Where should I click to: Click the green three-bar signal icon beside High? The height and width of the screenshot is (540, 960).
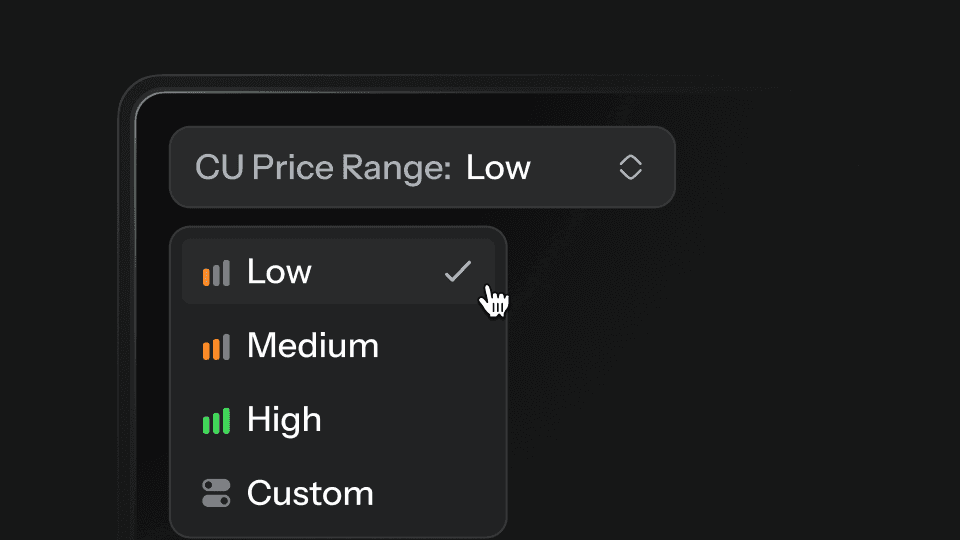(216, 420)
